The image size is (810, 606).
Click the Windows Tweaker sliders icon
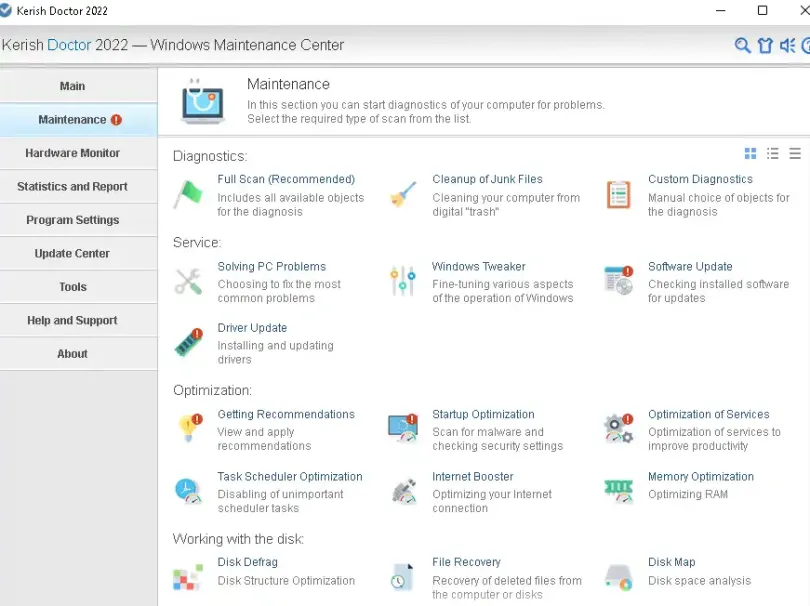pyautogui.click(x=403, y=281)
